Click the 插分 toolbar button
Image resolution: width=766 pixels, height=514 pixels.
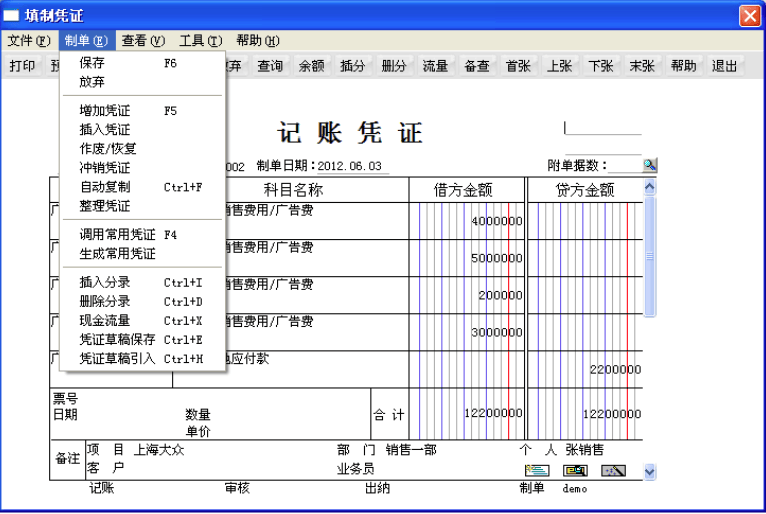[x=353, y=66]
